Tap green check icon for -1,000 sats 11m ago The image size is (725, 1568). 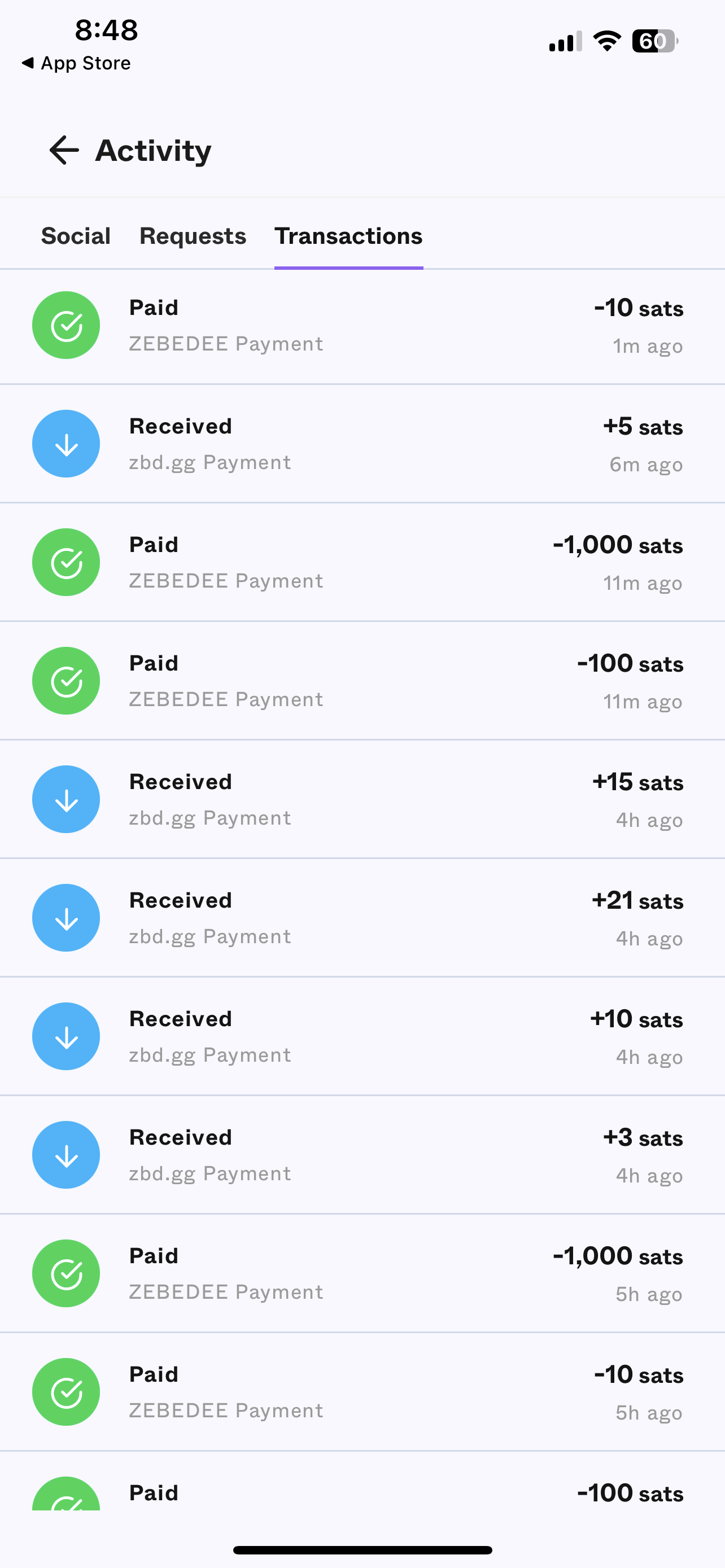click(x=65, y=562)
